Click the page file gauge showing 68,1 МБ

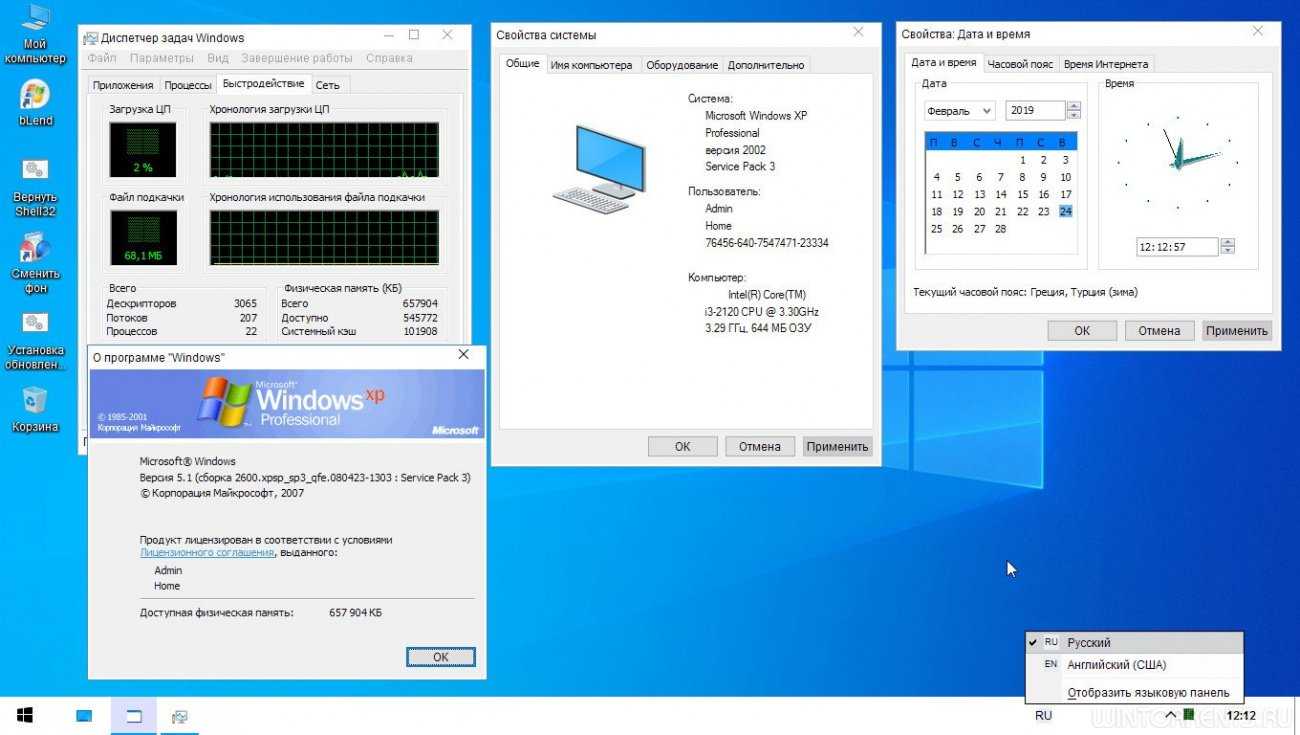(142, 238)
